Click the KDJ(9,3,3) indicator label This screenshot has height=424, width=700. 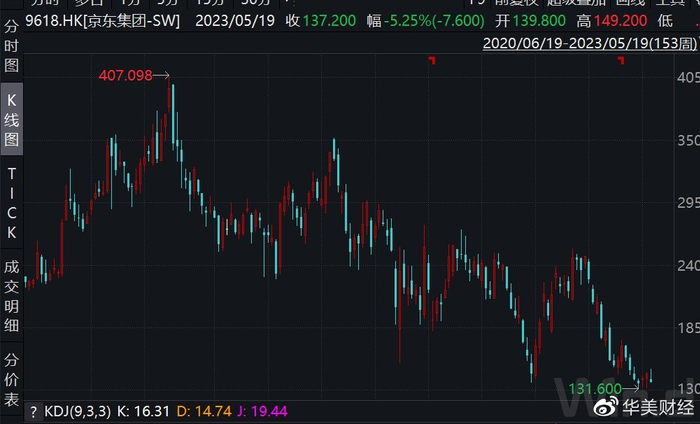pos(78,411)
